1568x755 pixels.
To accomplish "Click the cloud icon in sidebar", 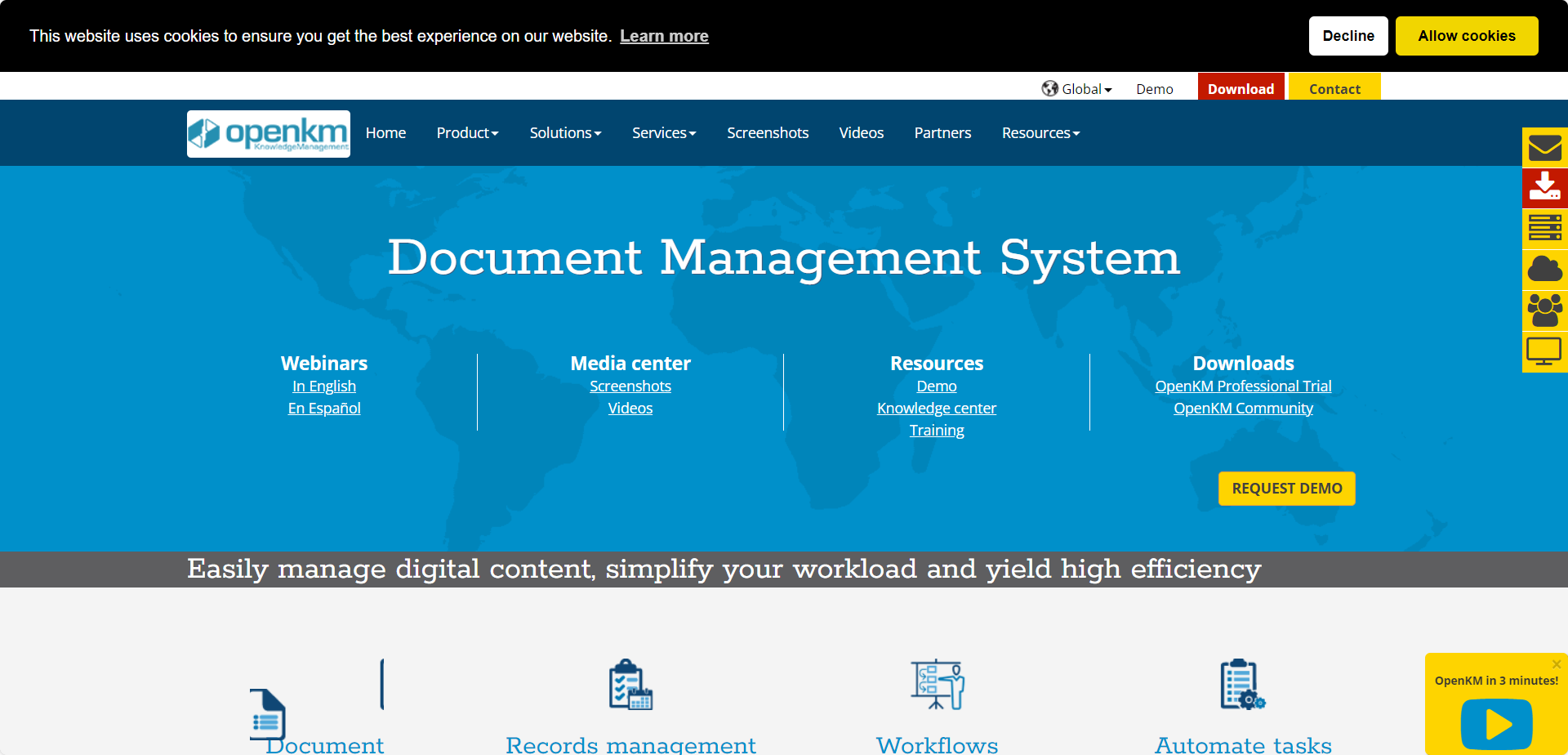I will click(x=1545, y=269).
